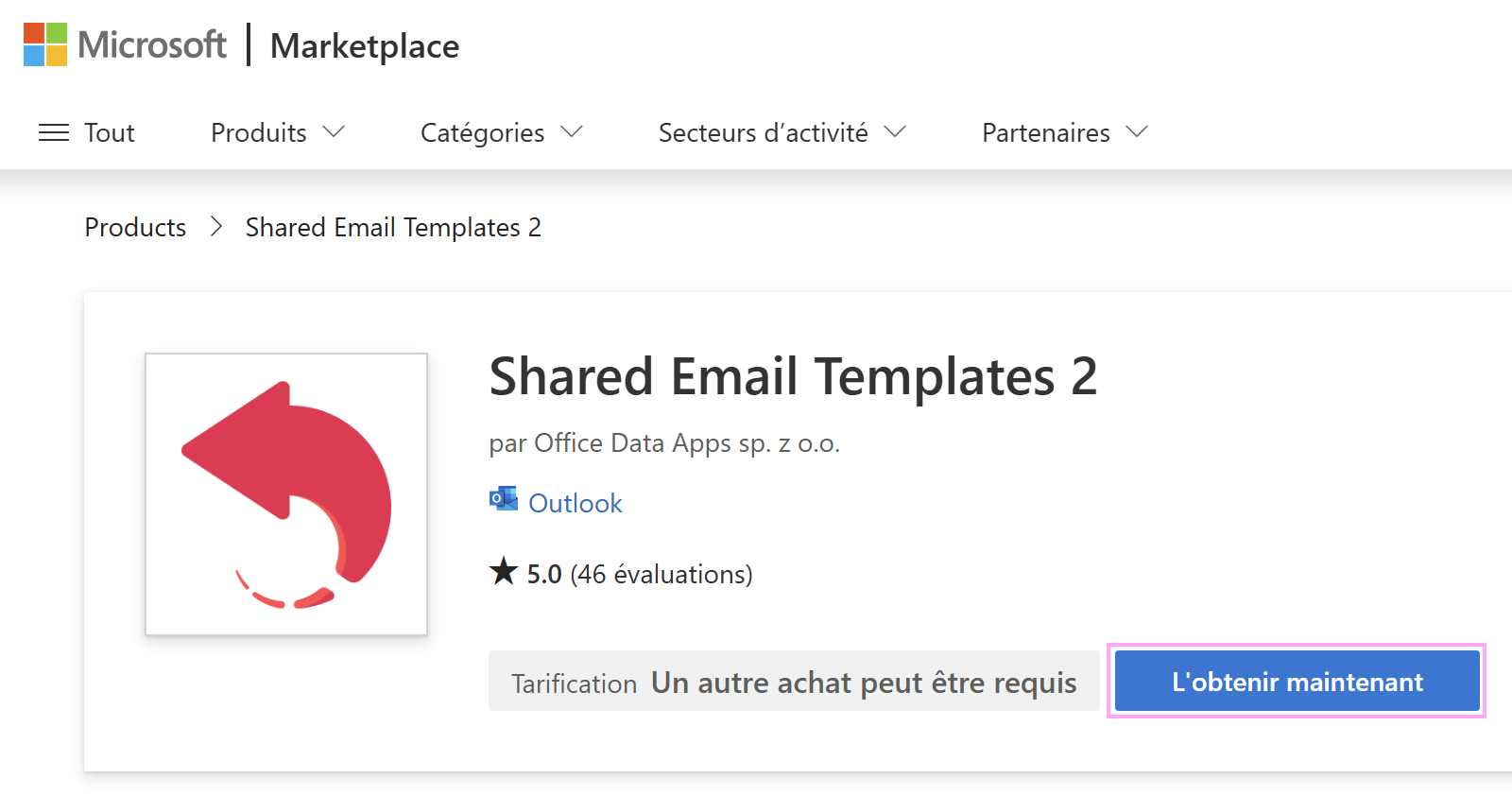Viewport: 1512px width, 796px height.
Task: Open the Produits menu
Action: pyautogui.click(x=259, y=132)
